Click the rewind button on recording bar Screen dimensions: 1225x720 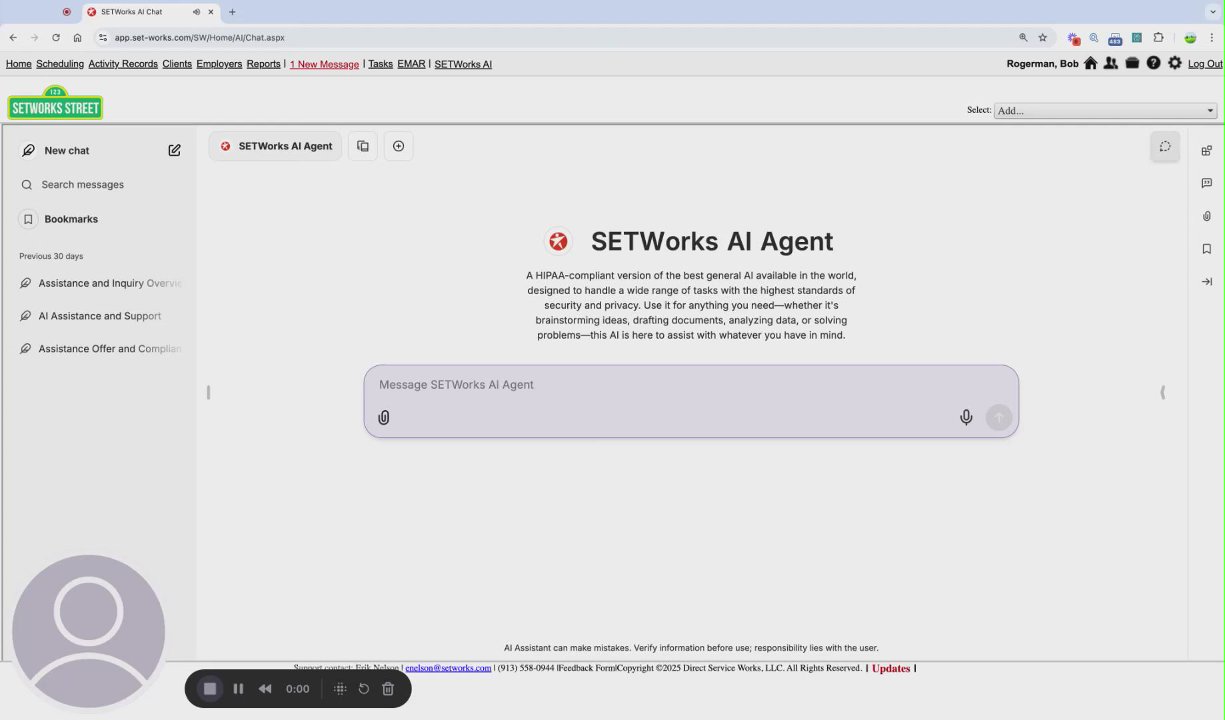pos(265,688)
